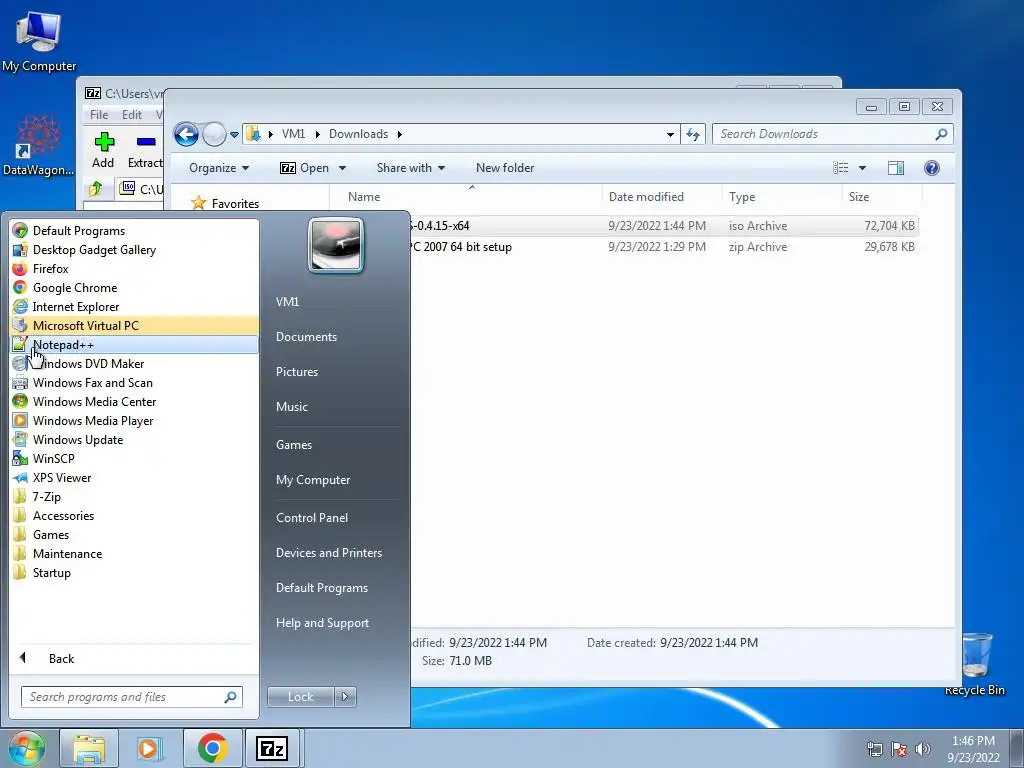Viewport: 1024px width, 768px height.
Task: Open the VM1 user folder link
Action: 287,302
